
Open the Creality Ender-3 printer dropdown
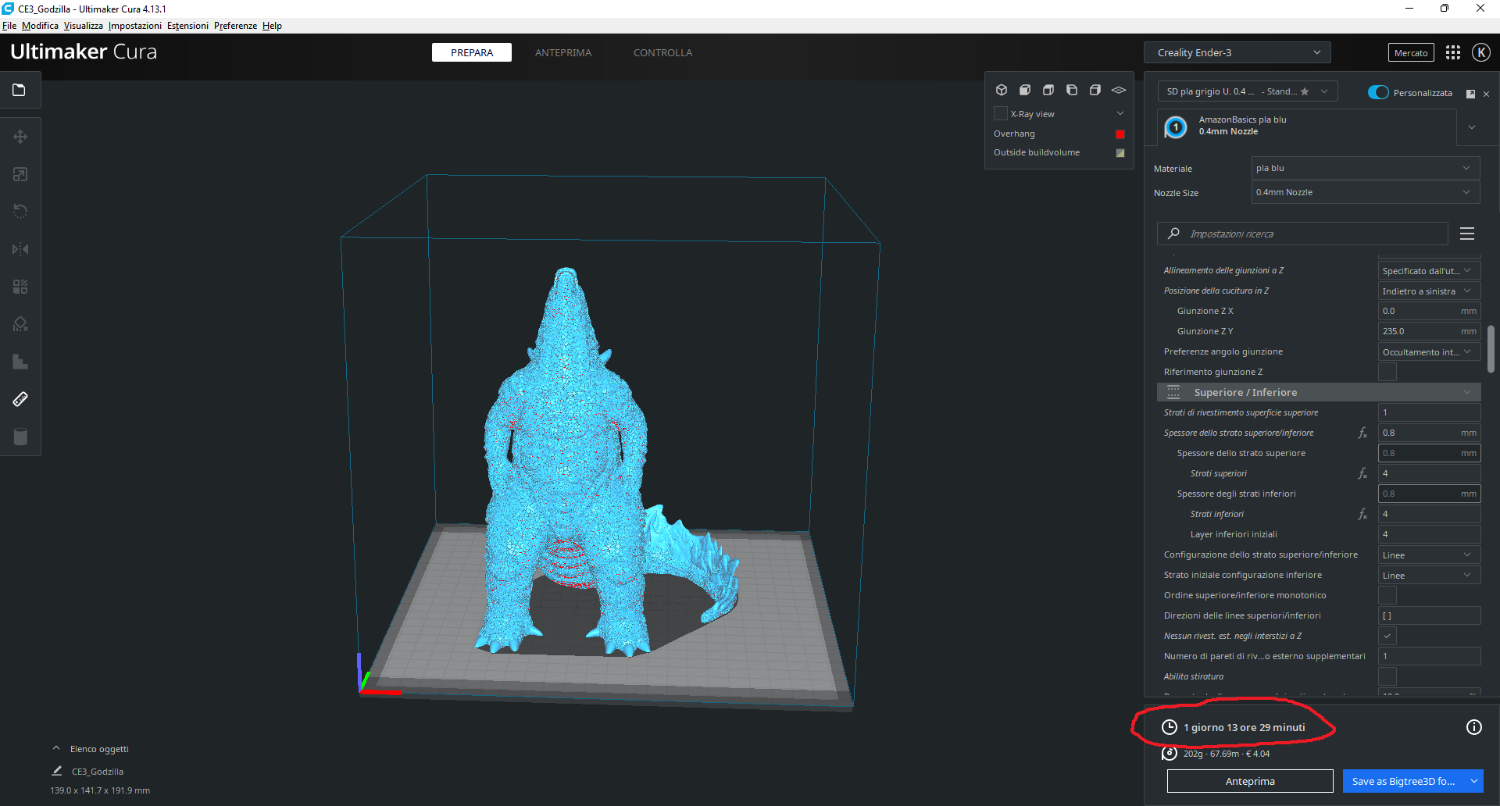(x=1237, y=52)
